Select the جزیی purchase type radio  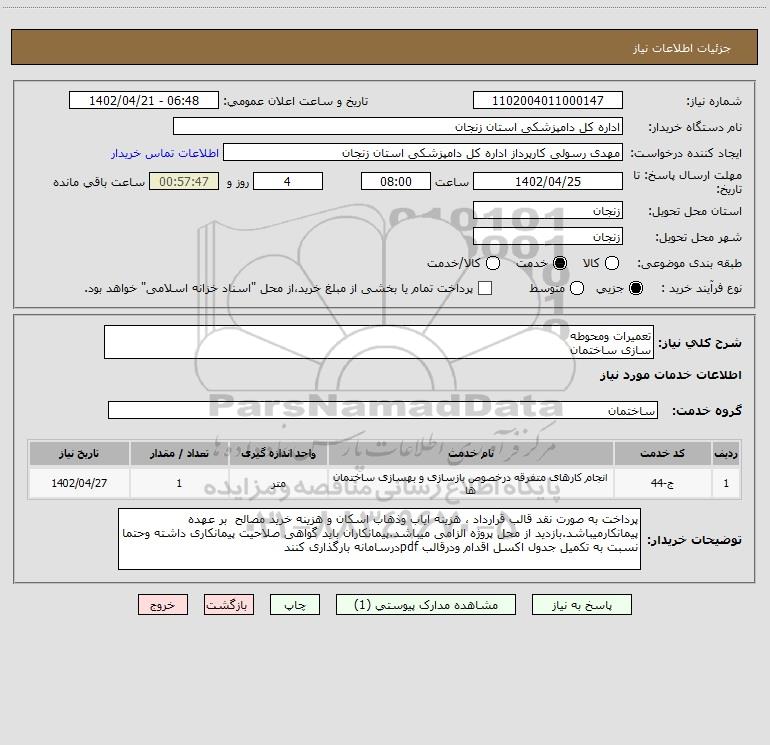coord(635,288)
